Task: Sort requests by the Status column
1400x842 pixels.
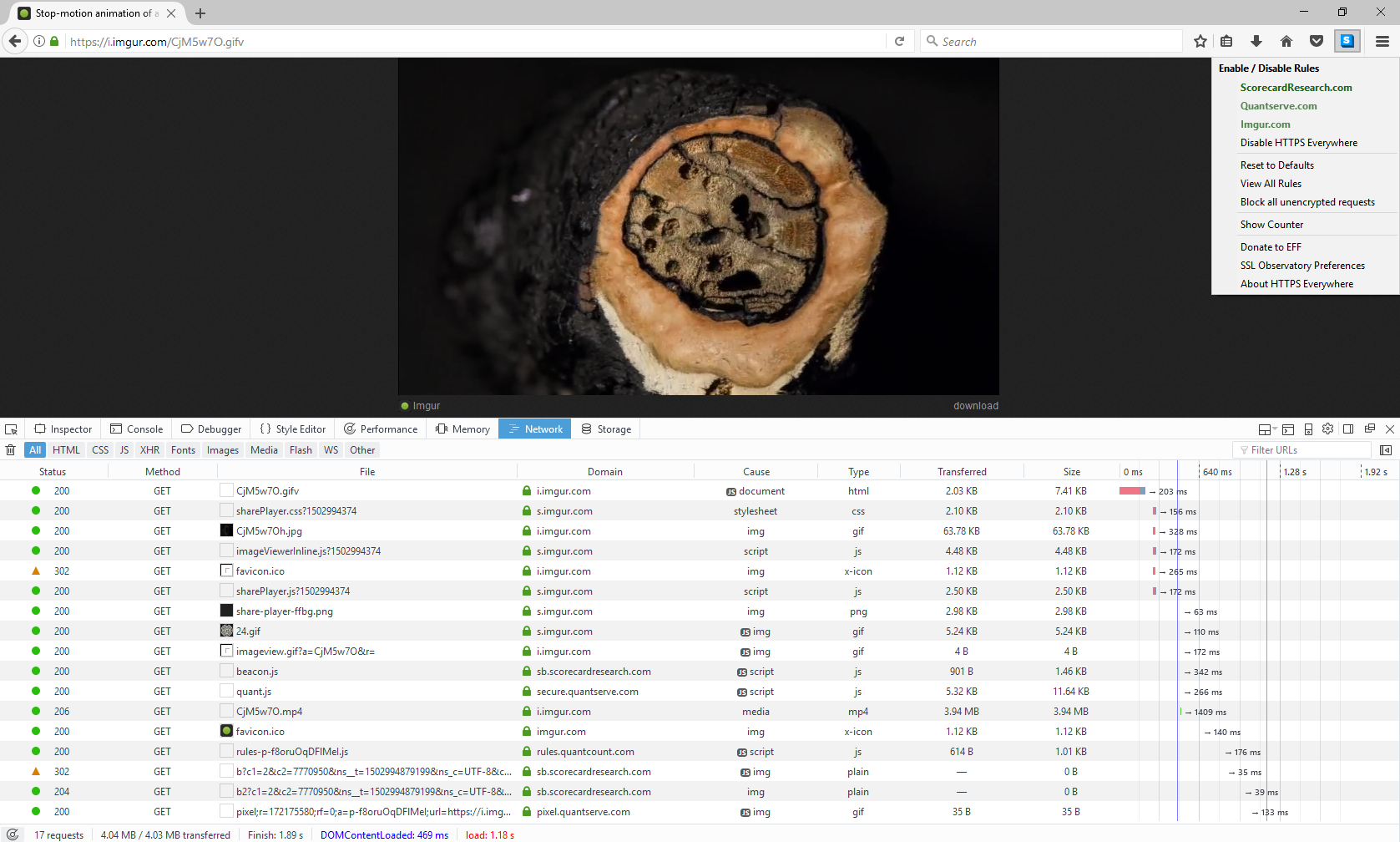Action: (53, 472)
